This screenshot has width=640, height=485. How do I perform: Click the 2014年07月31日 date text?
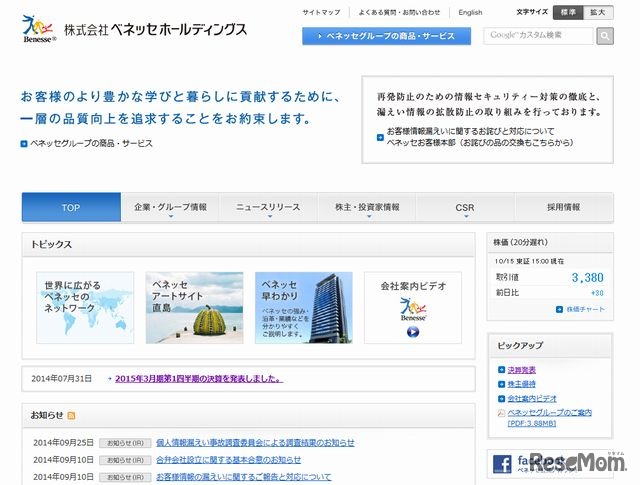point(62,379)
